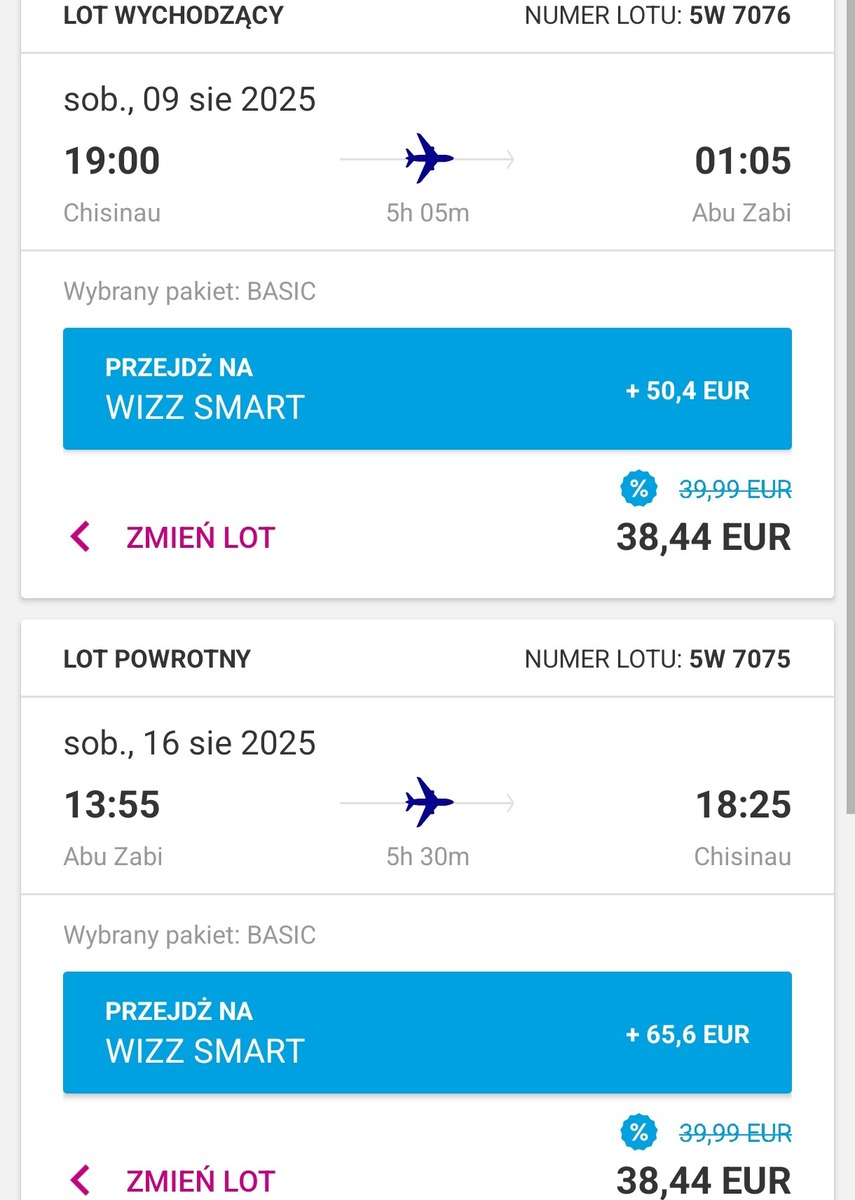The image size is (855, 1200).
Task: Tap the outbound flight discount percent badge
Action: click(639, 489)
